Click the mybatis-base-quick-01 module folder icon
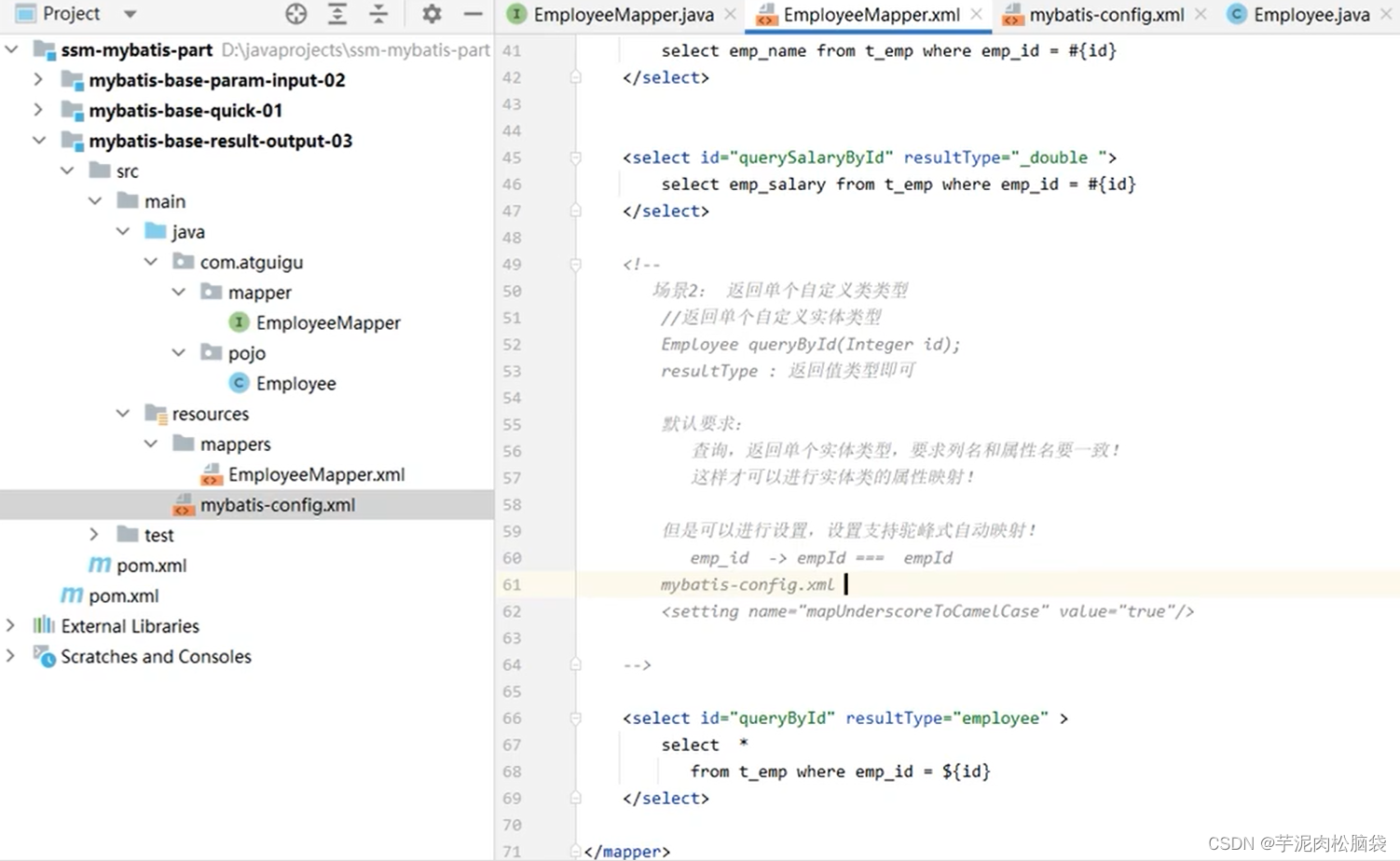 72,110
